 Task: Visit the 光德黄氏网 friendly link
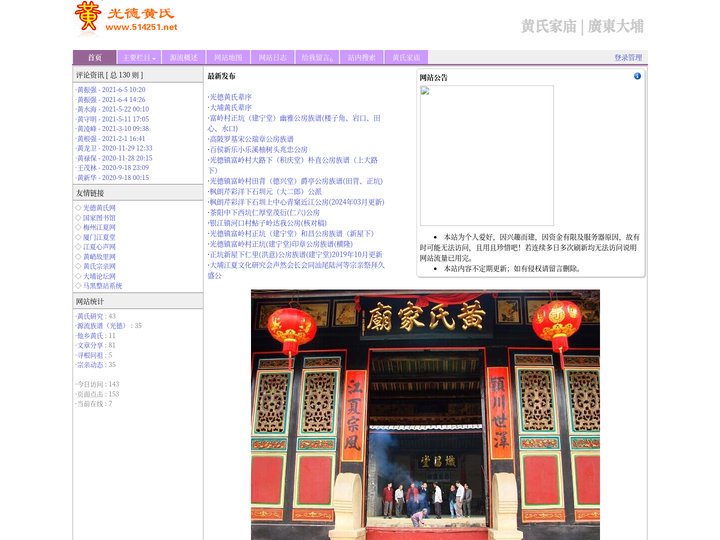(x=99, y=208)
